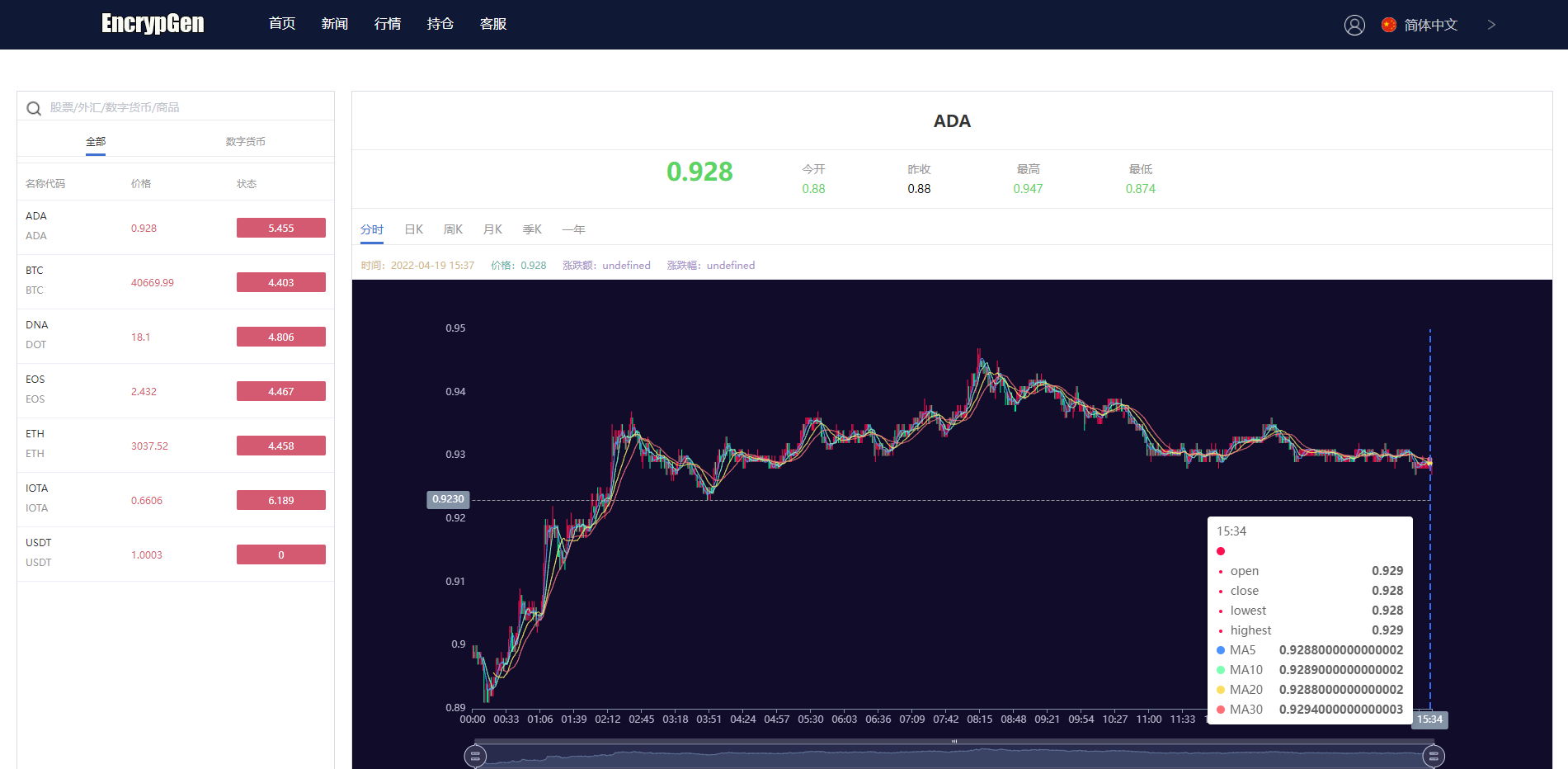Click the red 5.455 button for ADA
Image resolution: width=1568 pixels, height=769 pixels.
click(280, 228)
